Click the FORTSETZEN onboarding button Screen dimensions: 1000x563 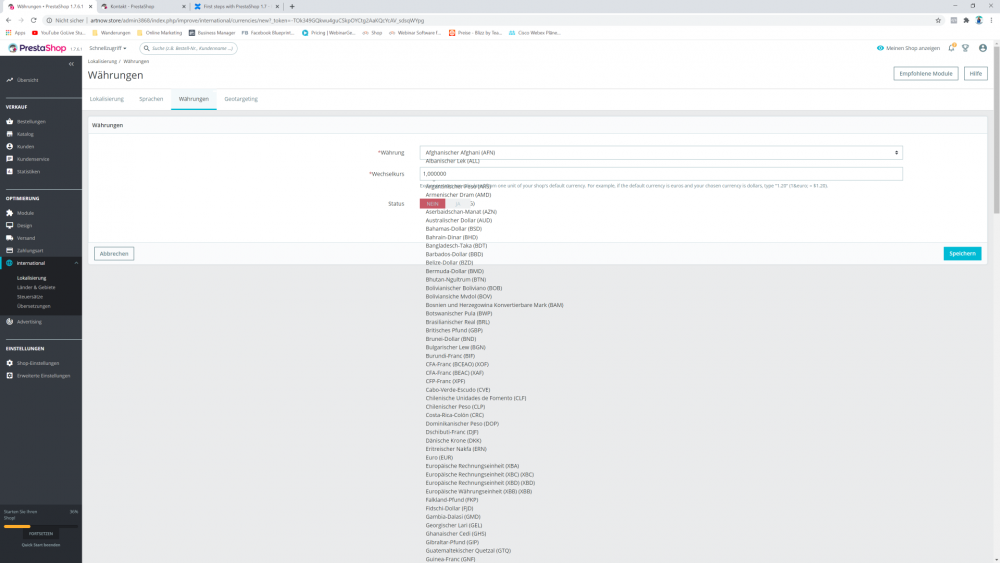(x=41, y=534)
